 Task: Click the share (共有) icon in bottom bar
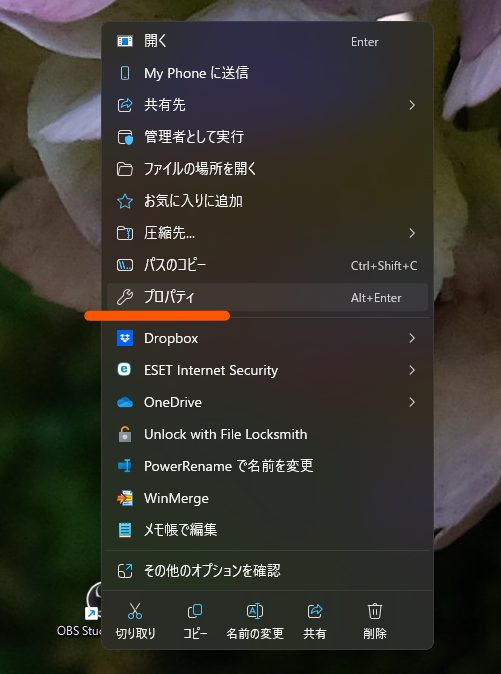pyautogui.click(x=315, y=611)
